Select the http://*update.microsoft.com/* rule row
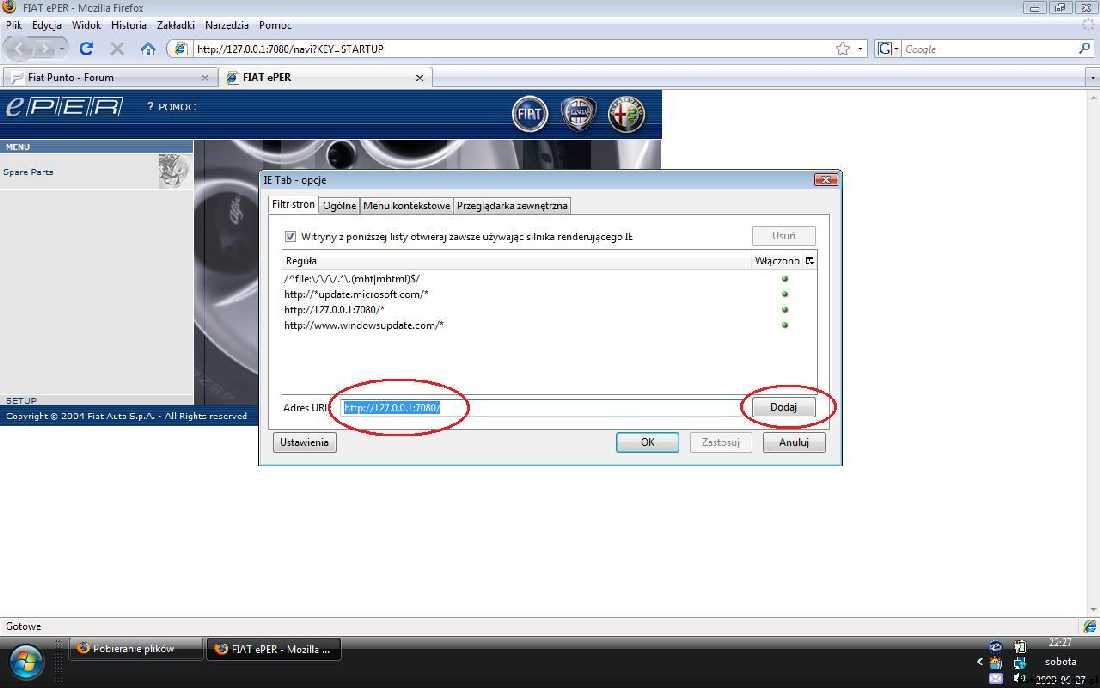Viewport: 1100px width, 688px height. pyautogui.click(x=549, y=295)
